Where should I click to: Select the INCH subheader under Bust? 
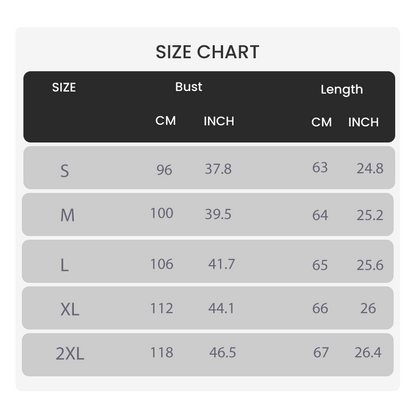pyautogui.click(x=219, y=121)
